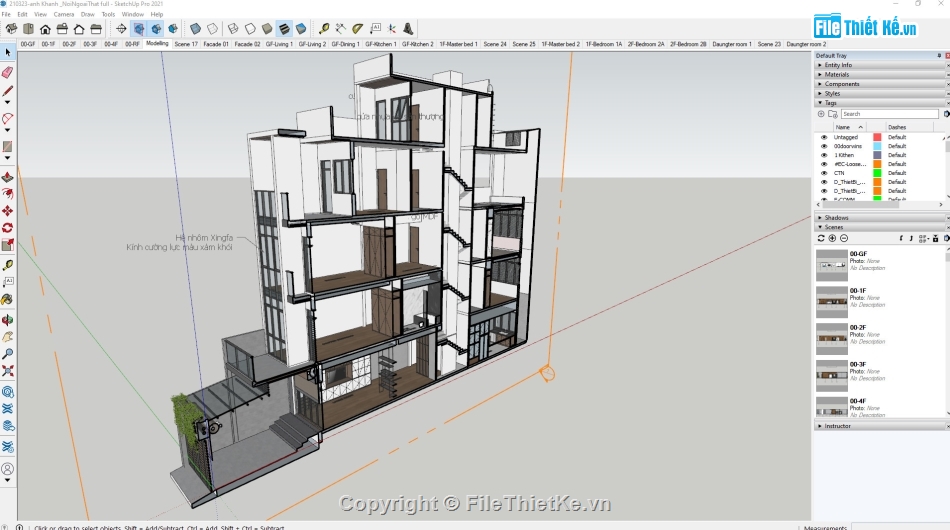Image resolution: width=950 pixels, height=530 pixels.
Task: Change the 00doorwins light blue swatch
Action: pos(877,146)
